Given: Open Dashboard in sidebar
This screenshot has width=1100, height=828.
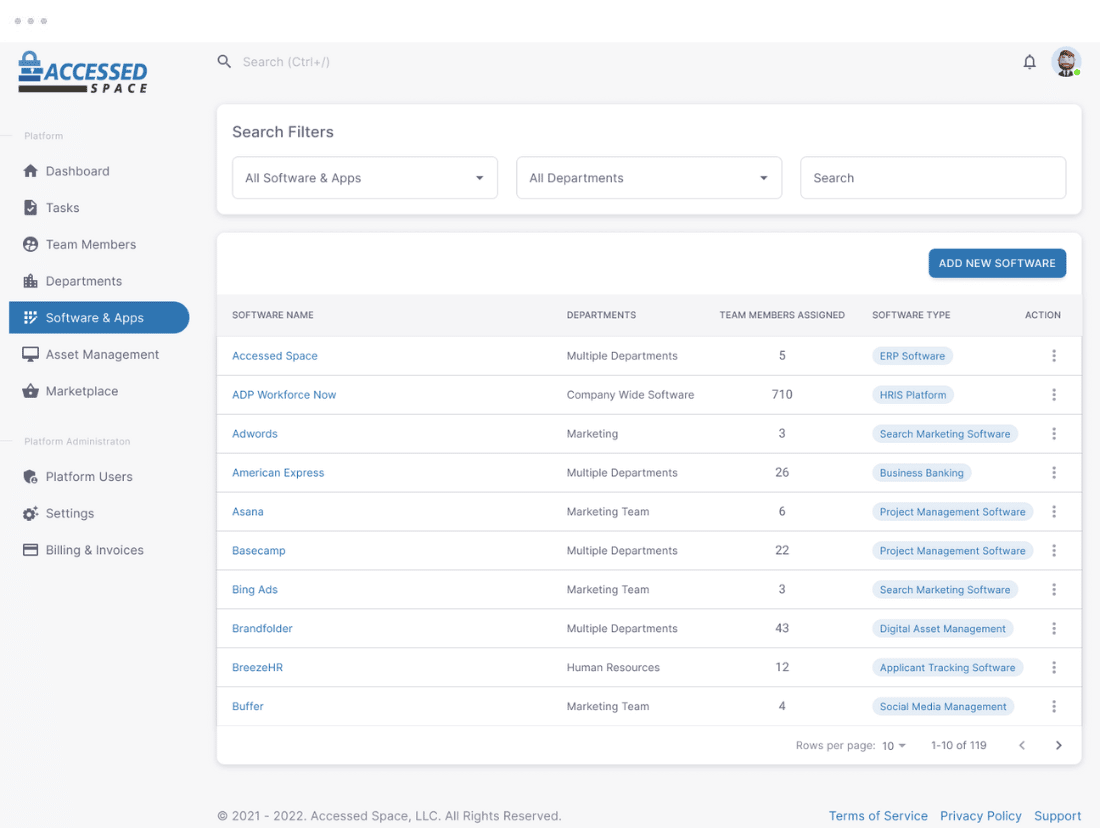Looking at the screenshot, I should click(99, 171).
